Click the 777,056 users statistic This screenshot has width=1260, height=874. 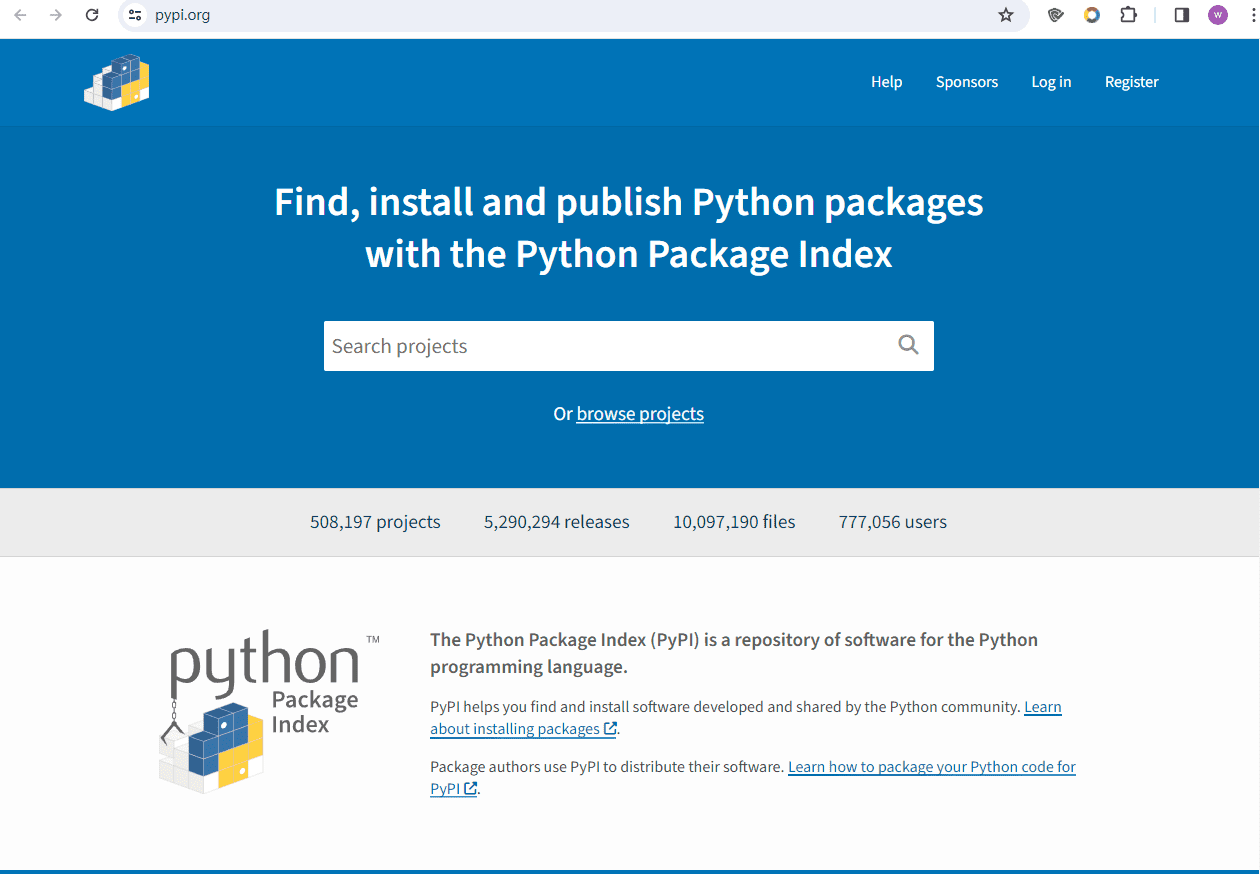pos(893,522)
